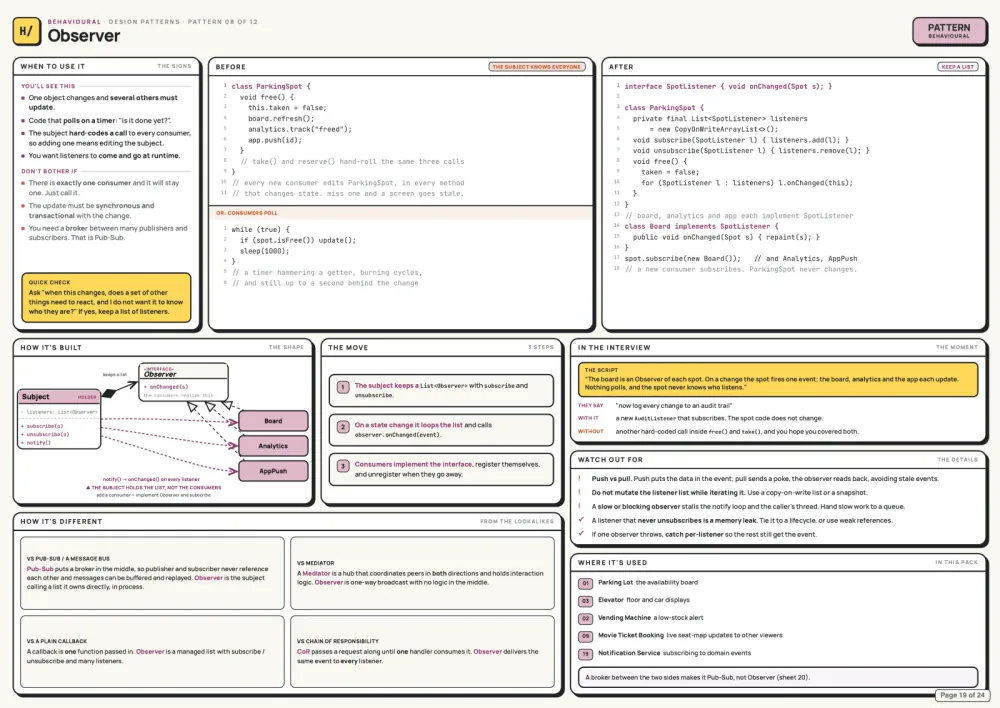
Task: Click the "A broker between the two sides" note box
Action: click(777, 677)
